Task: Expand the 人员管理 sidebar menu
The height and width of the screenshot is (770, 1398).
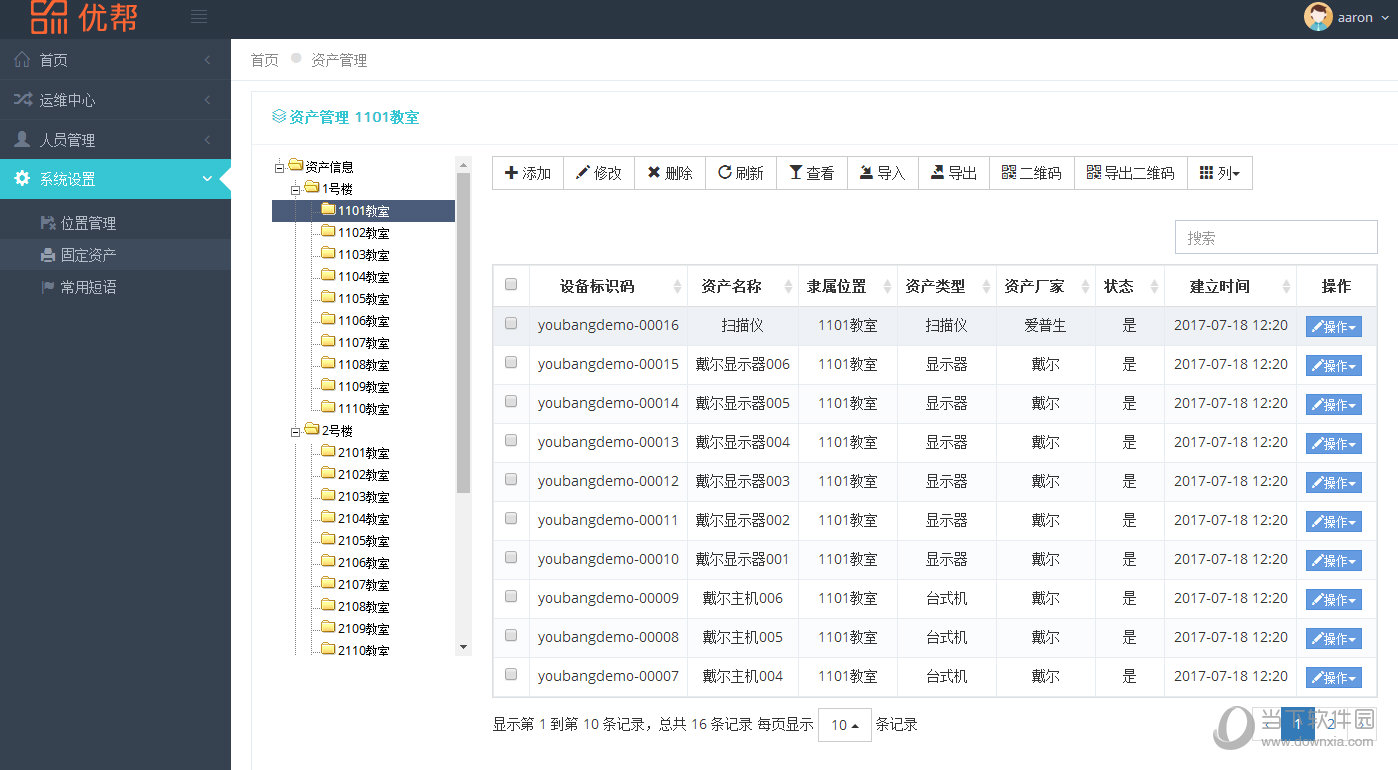Action: click(115, 140)
